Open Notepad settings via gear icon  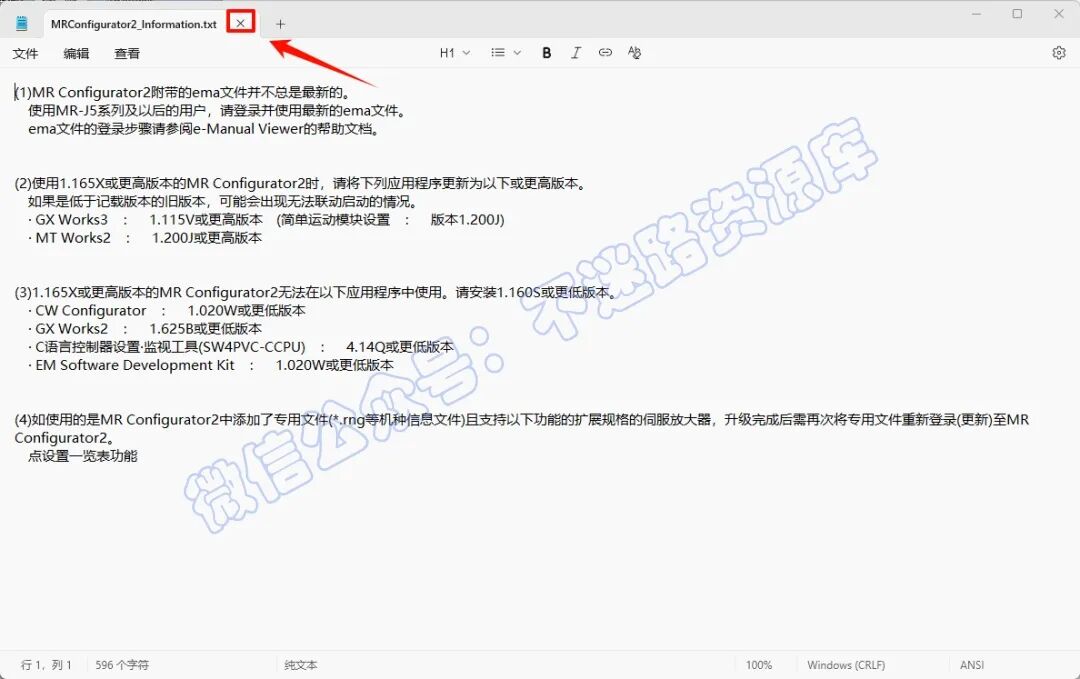(x=1059, y=53)
